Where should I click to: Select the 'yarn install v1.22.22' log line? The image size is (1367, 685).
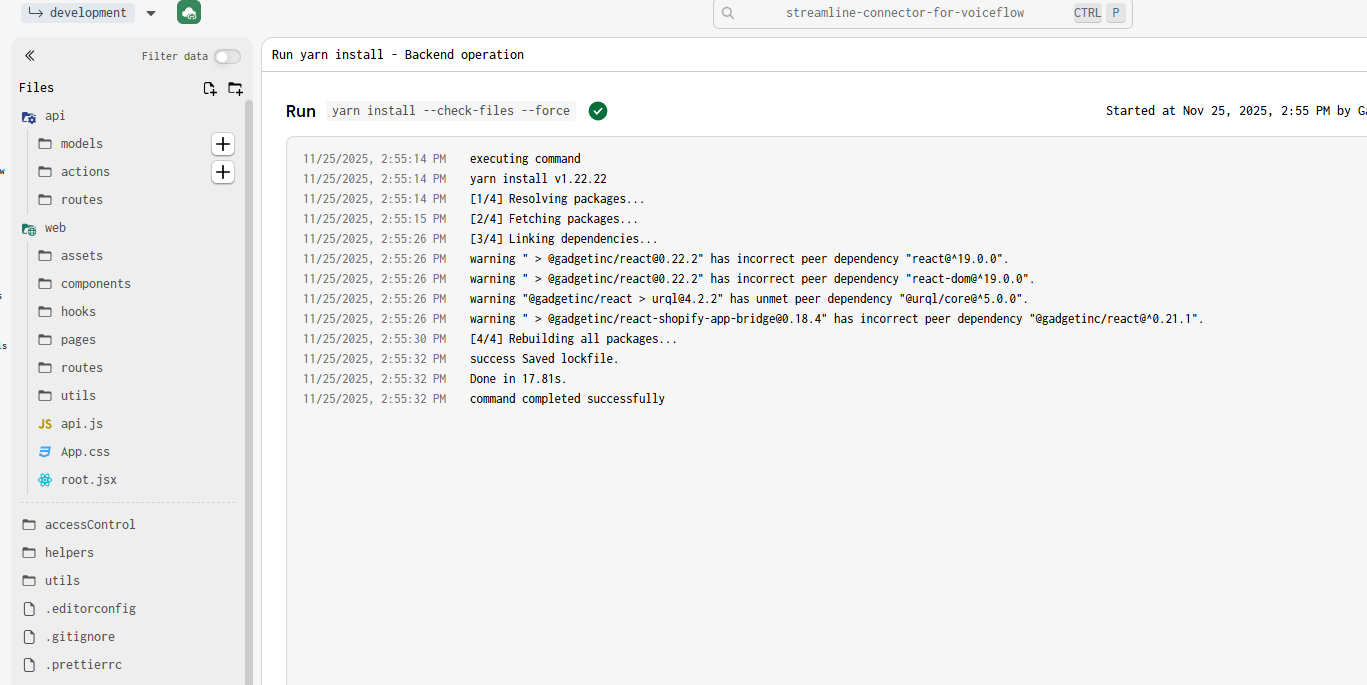[x=538, y=179]
